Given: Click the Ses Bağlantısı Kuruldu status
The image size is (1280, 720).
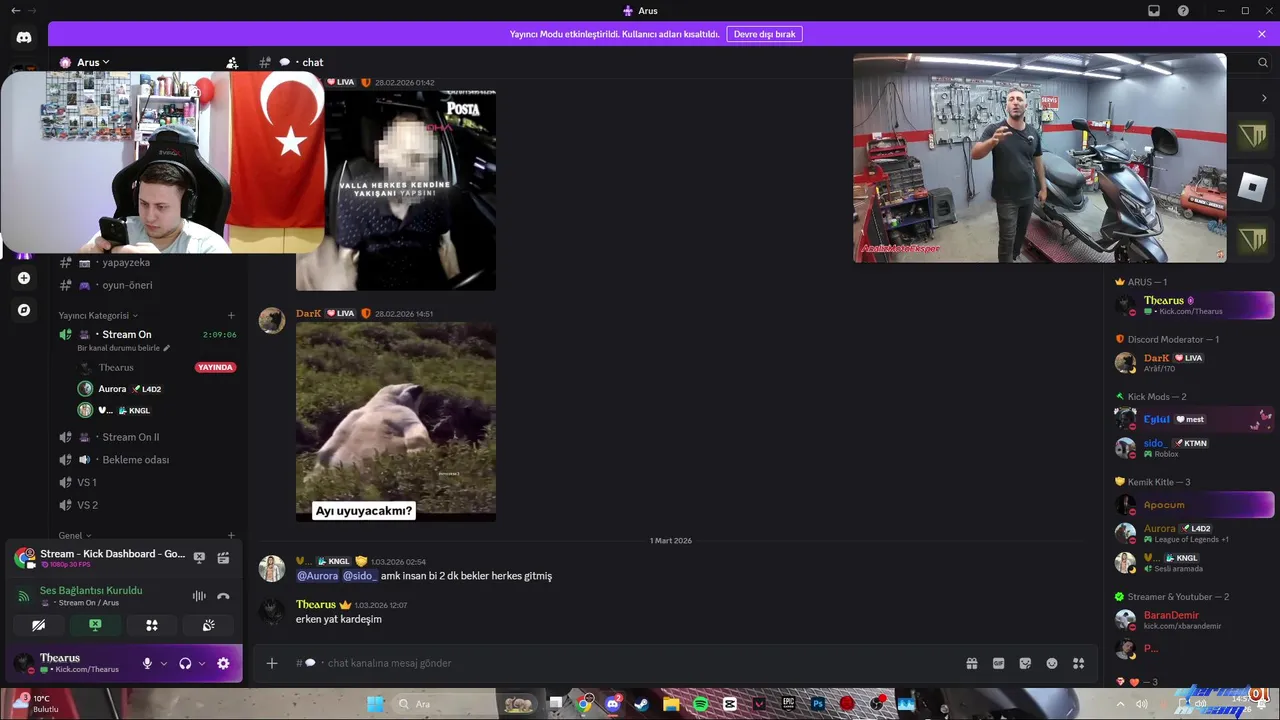Looking at the screenshot, I should (x=91, y=590).
